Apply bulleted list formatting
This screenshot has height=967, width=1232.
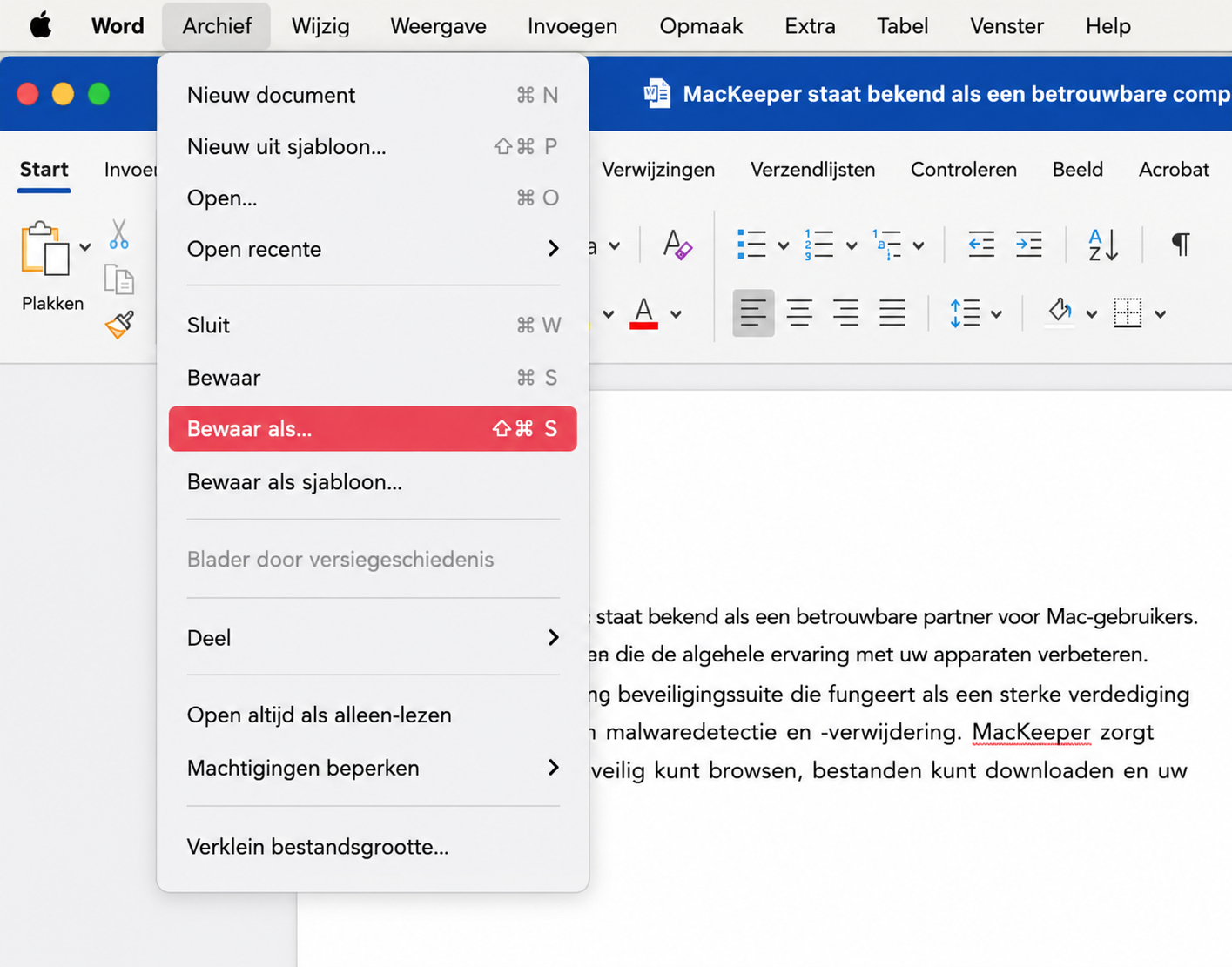coord(751,245)
